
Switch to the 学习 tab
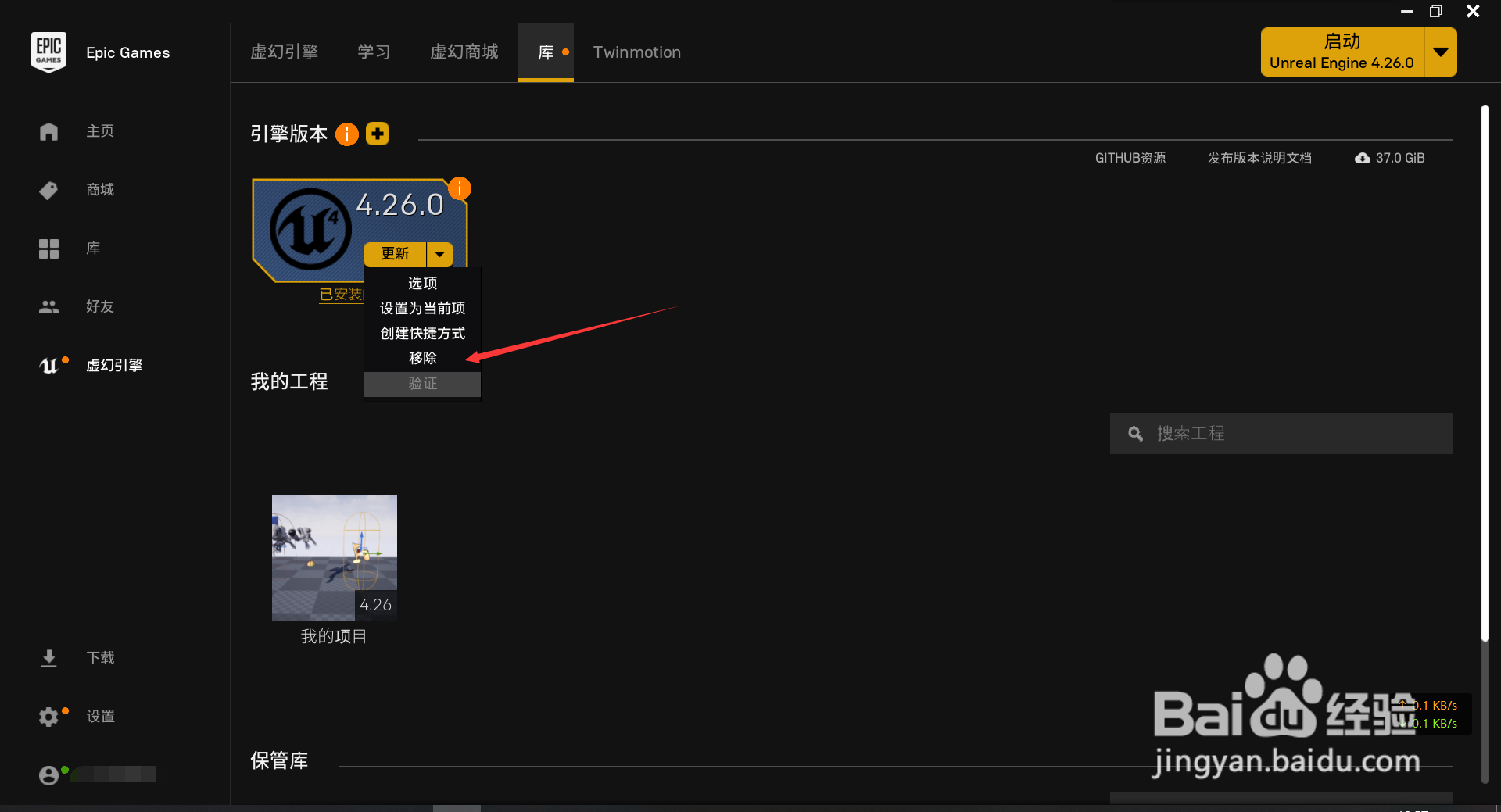click(374, 52)
